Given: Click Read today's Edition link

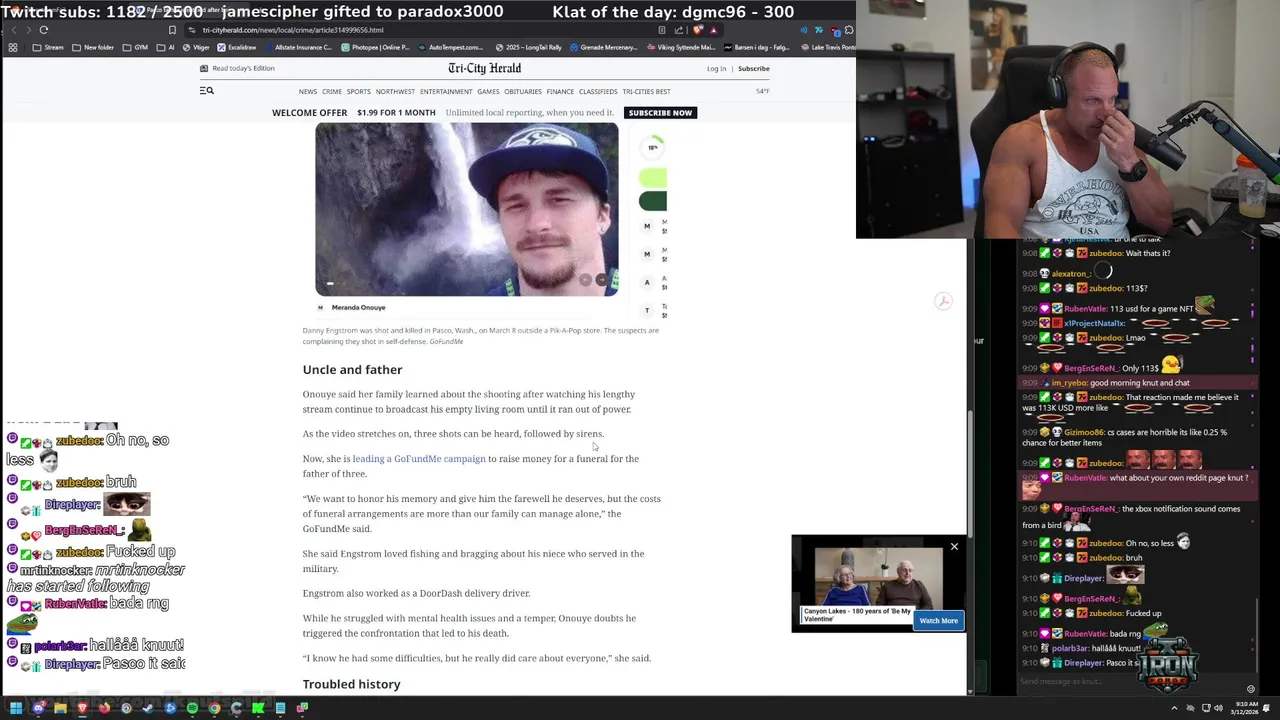Looking at the screenshot, I should [x=237, y=68].
